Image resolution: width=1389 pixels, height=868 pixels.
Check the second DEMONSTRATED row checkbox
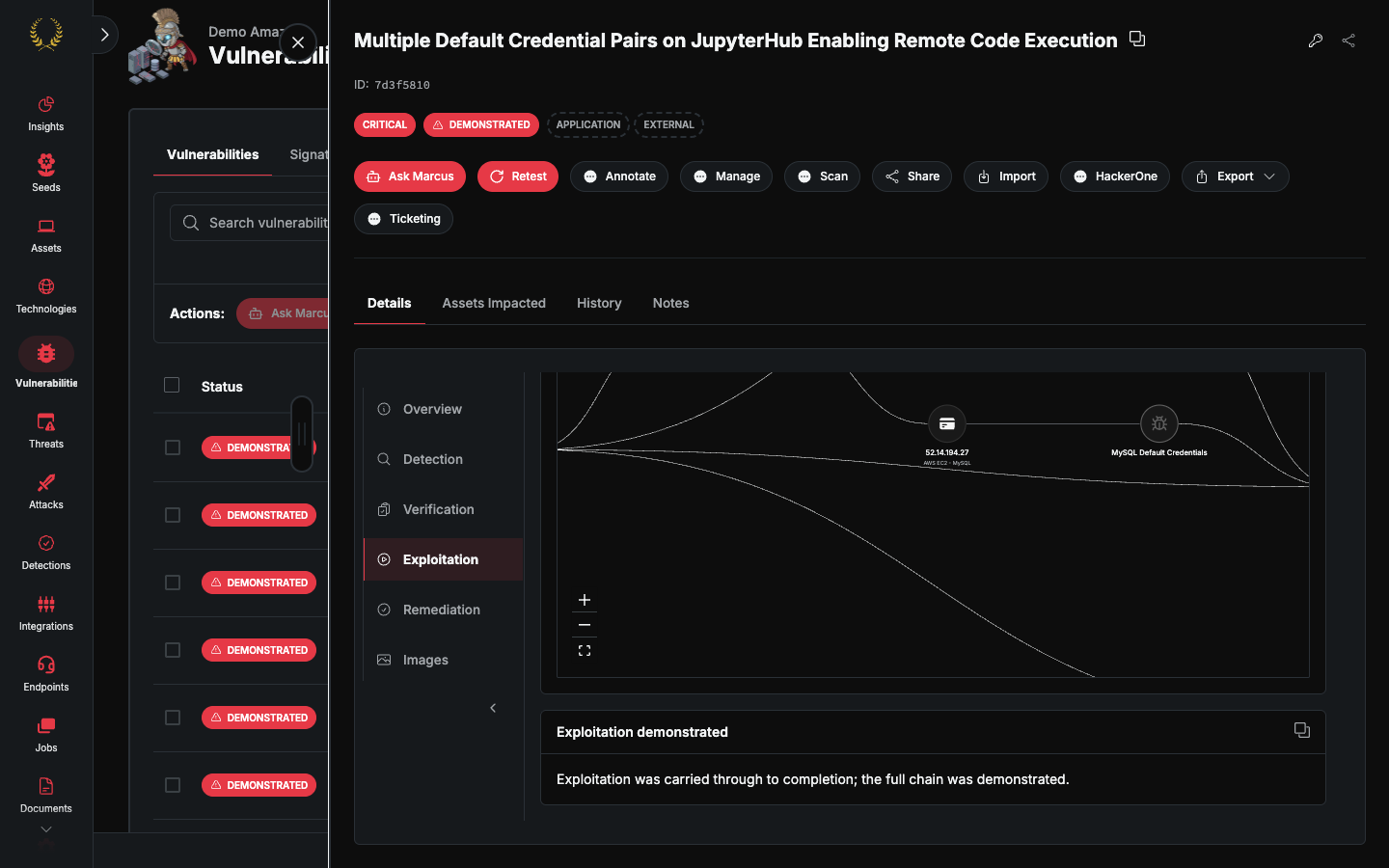pyautogui.click(x=173, y=515)
